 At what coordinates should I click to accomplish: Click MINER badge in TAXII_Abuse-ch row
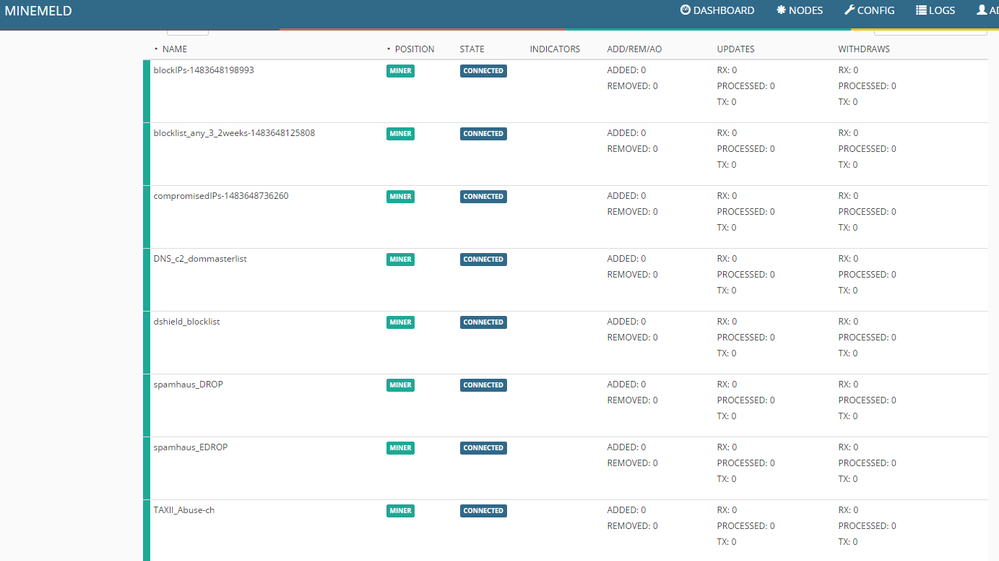(x=400, y=511)
